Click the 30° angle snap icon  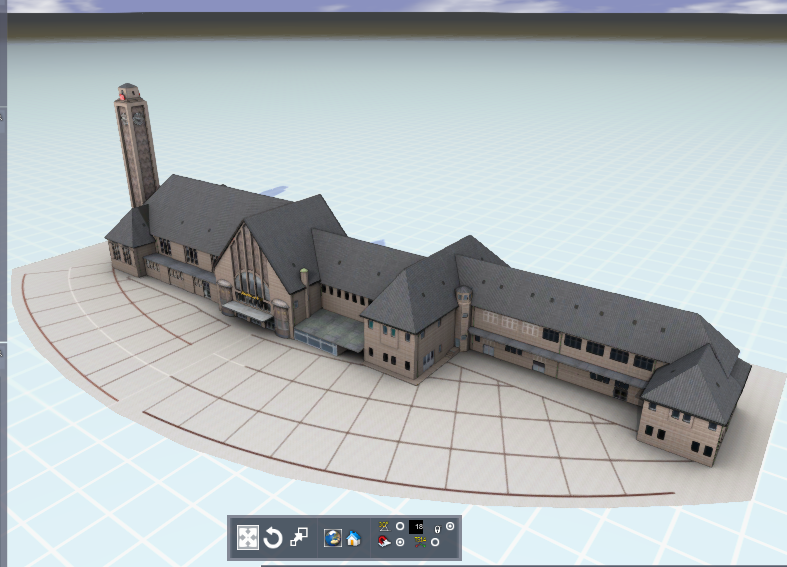click(384, 526)
